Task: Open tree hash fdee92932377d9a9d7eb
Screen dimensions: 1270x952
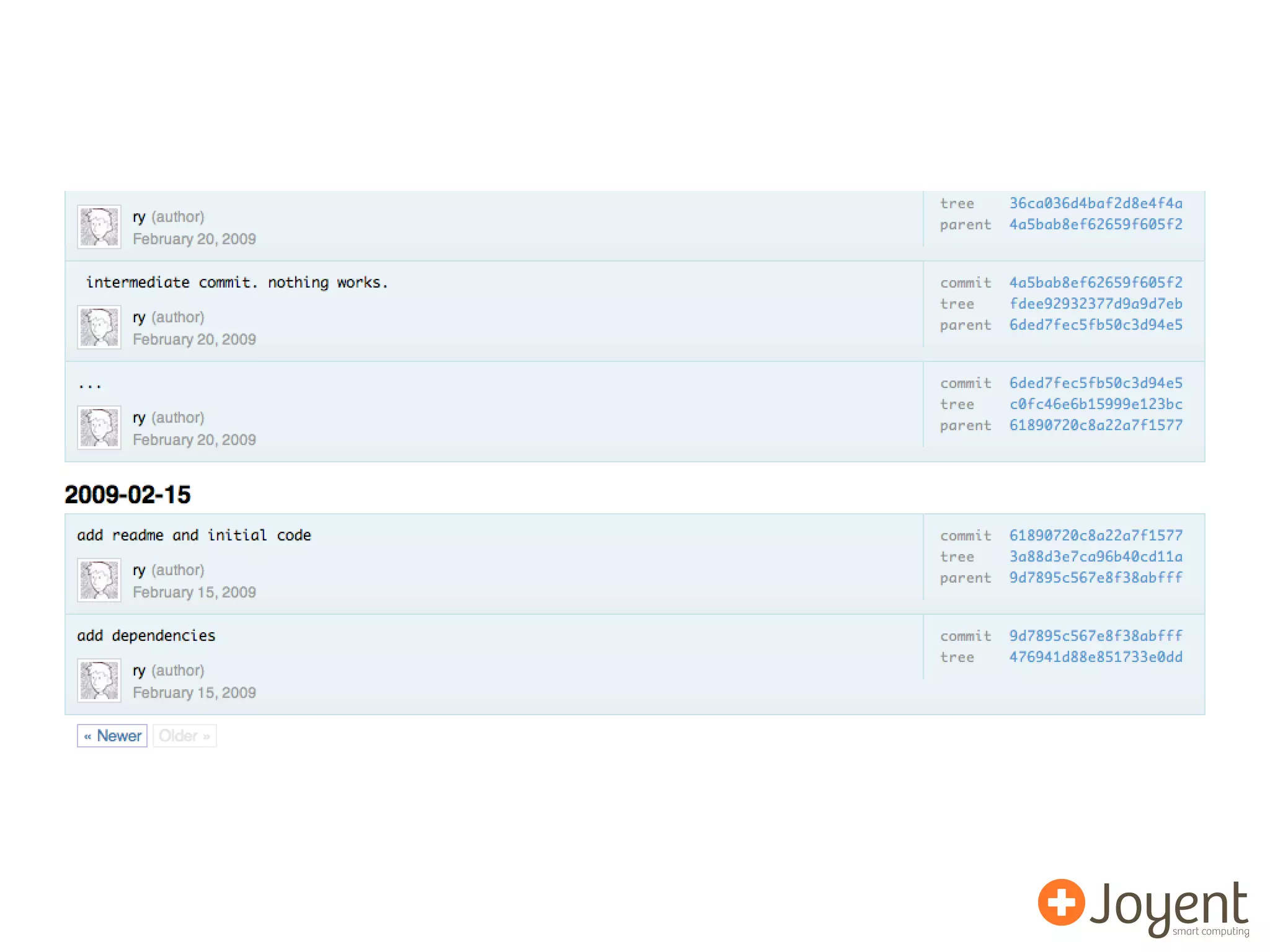Action: [x=1095, y=304]
